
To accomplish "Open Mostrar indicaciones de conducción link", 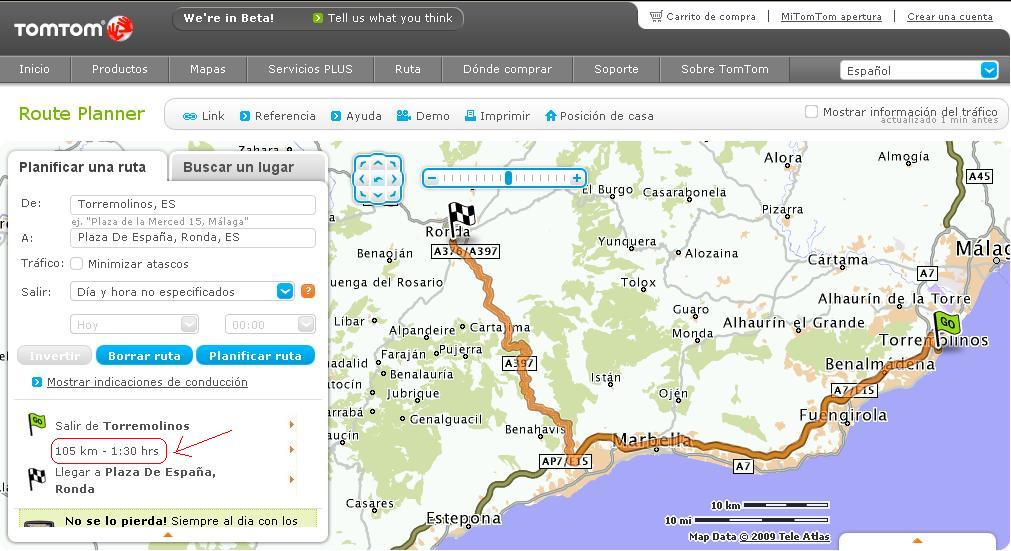I will (147, 382).
